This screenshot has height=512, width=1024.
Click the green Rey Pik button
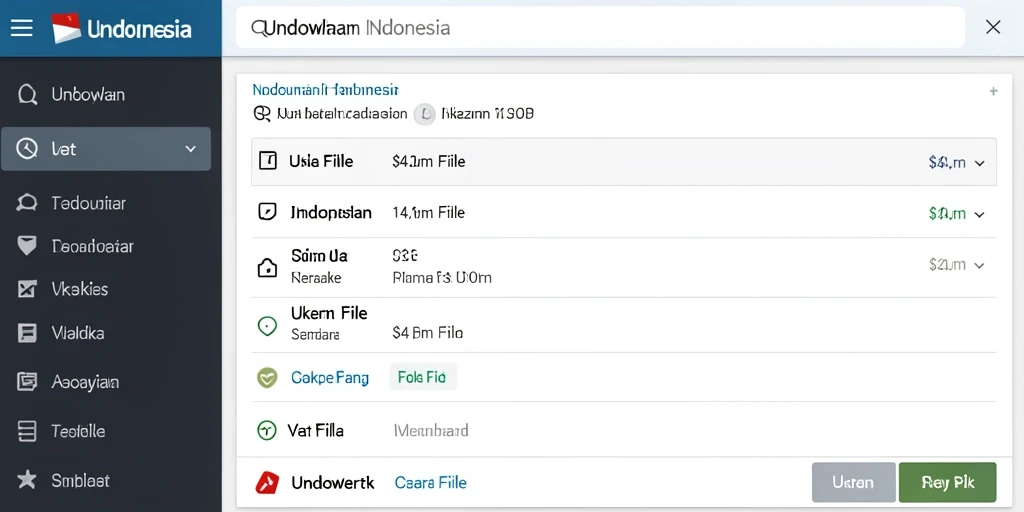point(948,482)
